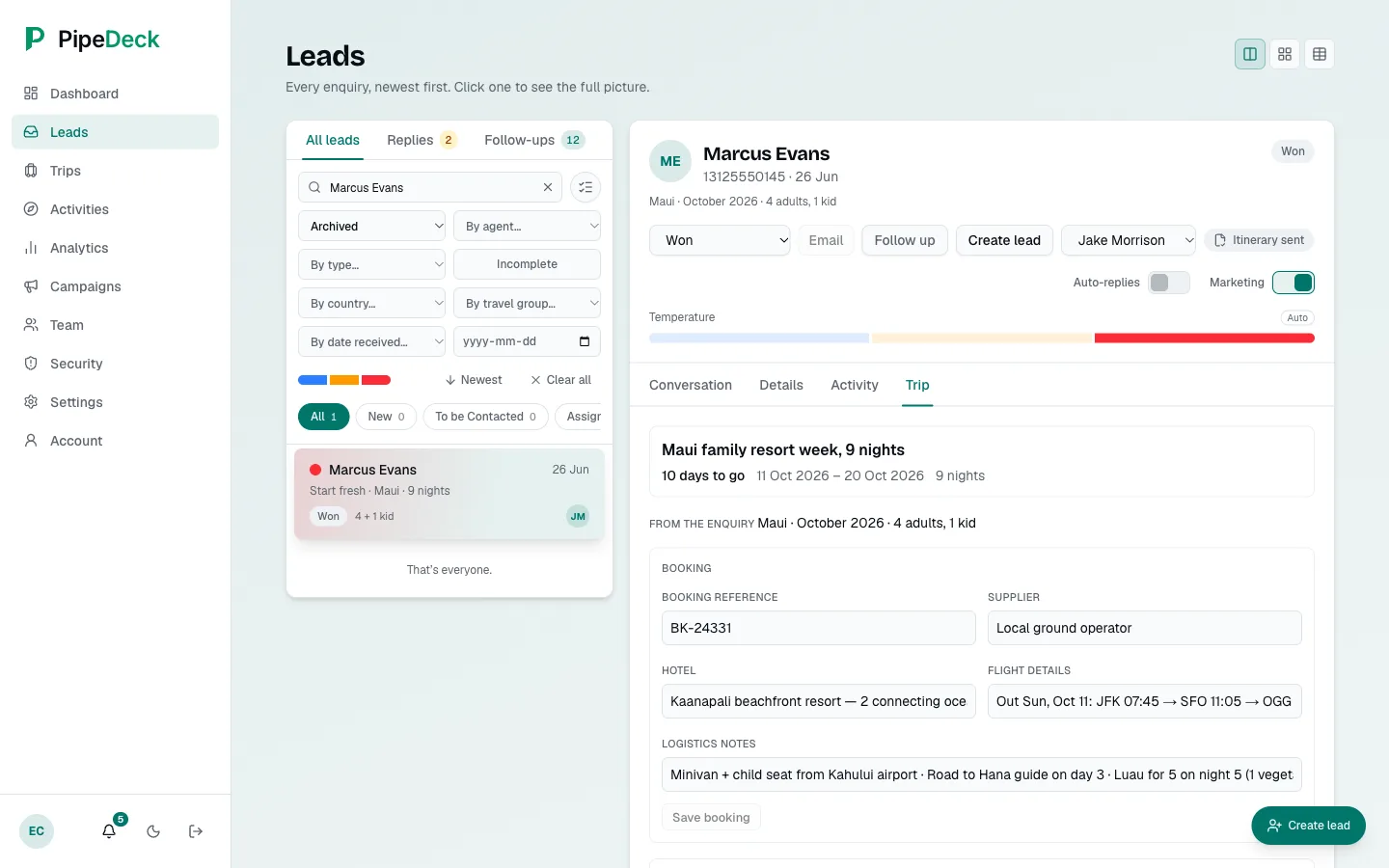Open Campaigns from sidebar
This screenshot has height=868, width=1389.
click(x=115, y=286)
